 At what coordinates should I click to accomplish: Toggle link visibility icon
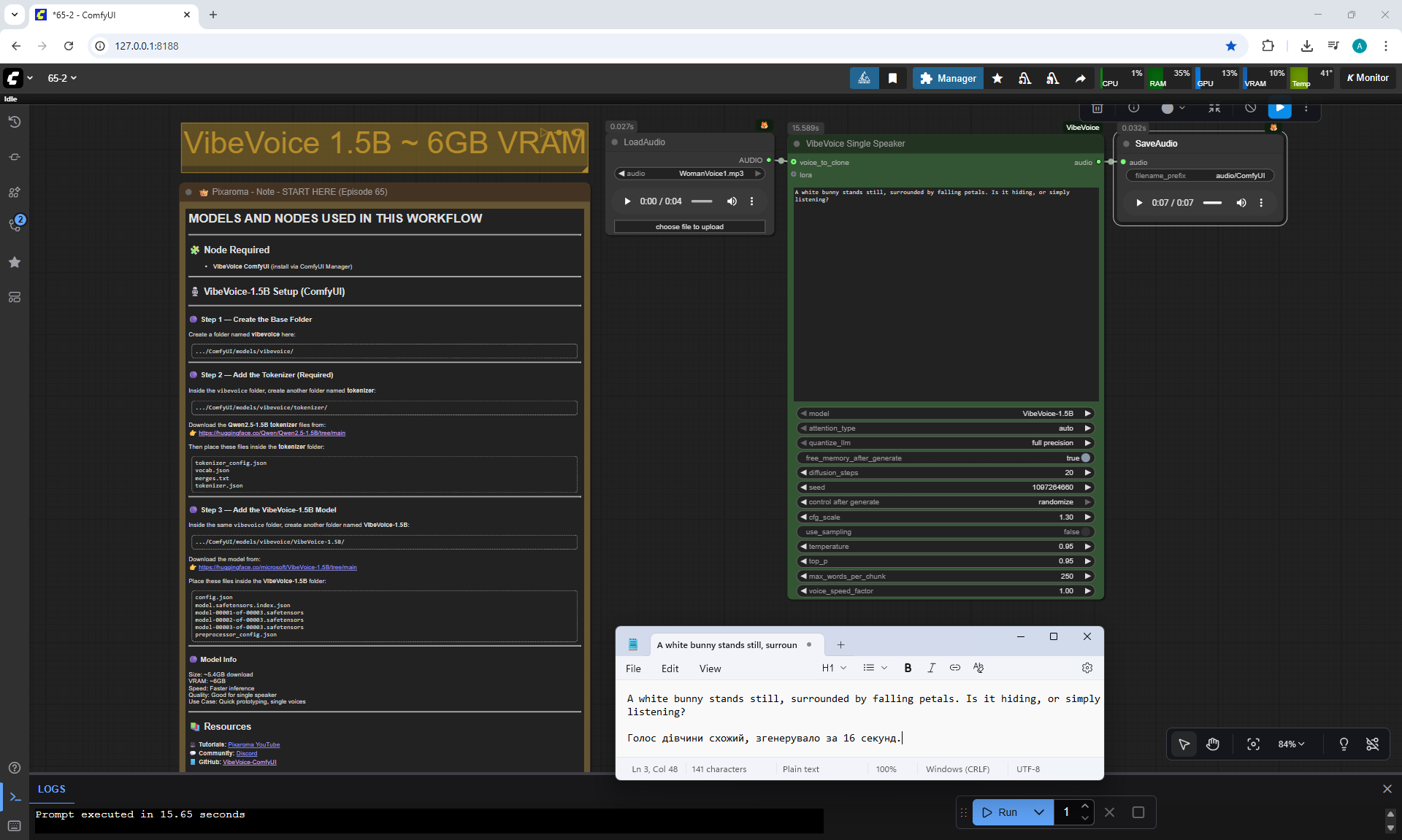[x=1372, y=744]
